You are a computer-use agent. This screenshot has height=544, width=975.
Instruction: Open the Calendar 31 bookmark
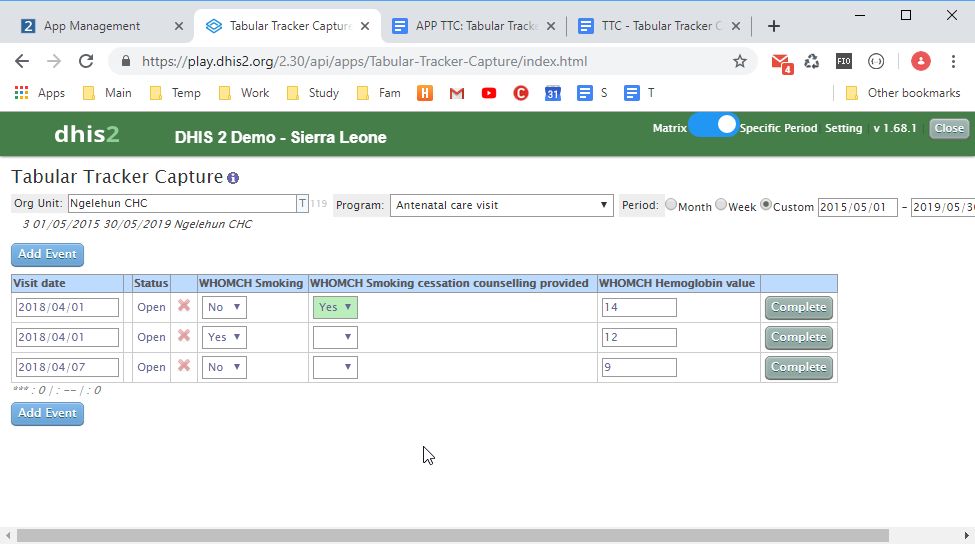coord(553,93)
